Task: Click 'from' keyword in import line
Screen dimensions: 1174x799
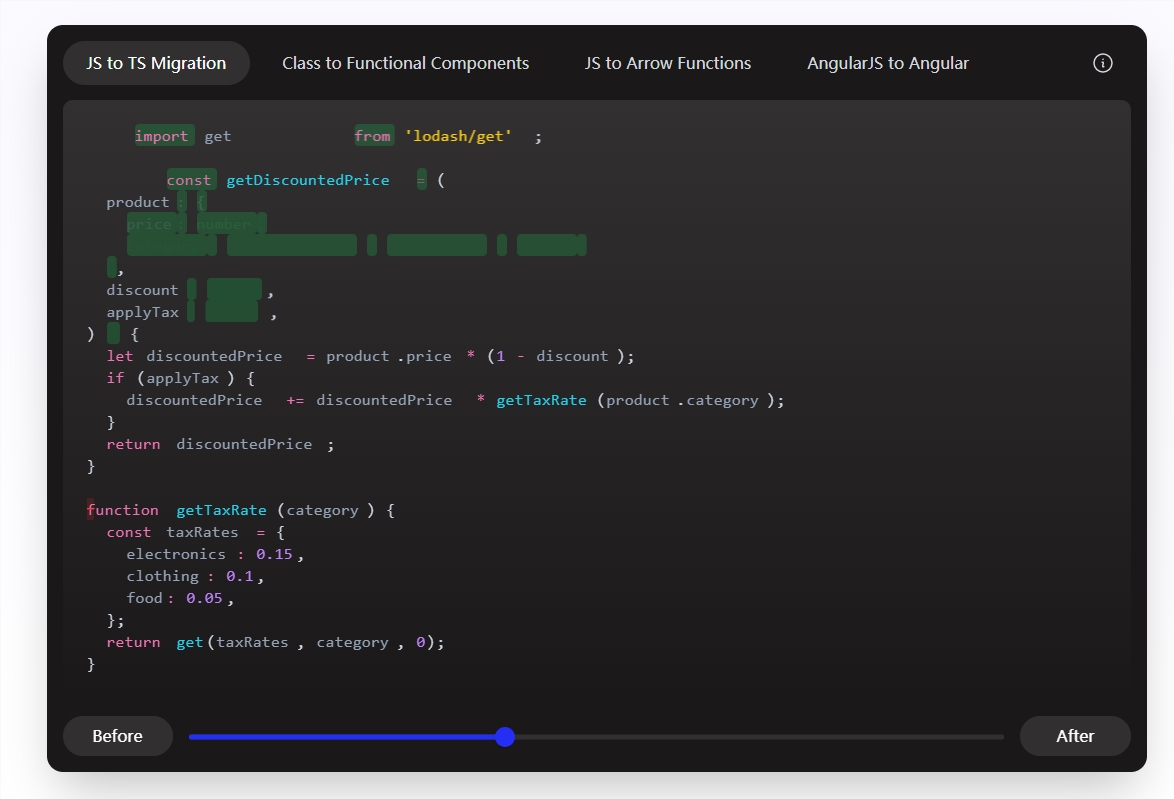Action: coord(373,136)
